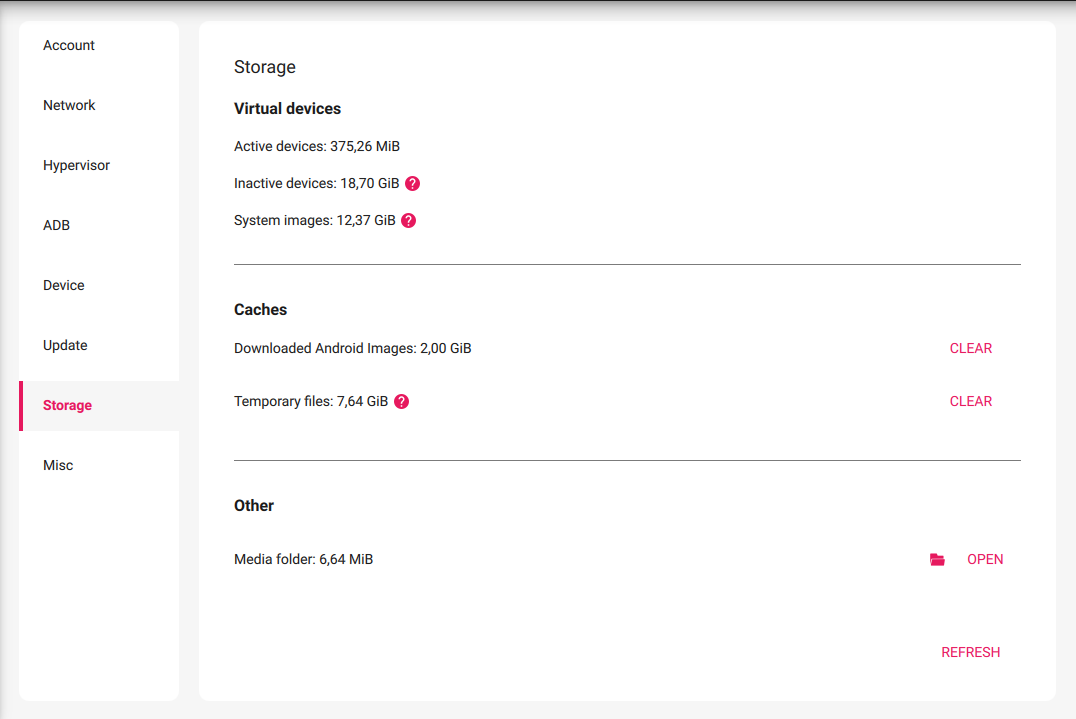Screen dimensions: 1076x719
Task: Click the Storage page title
Action: [264, 67]
